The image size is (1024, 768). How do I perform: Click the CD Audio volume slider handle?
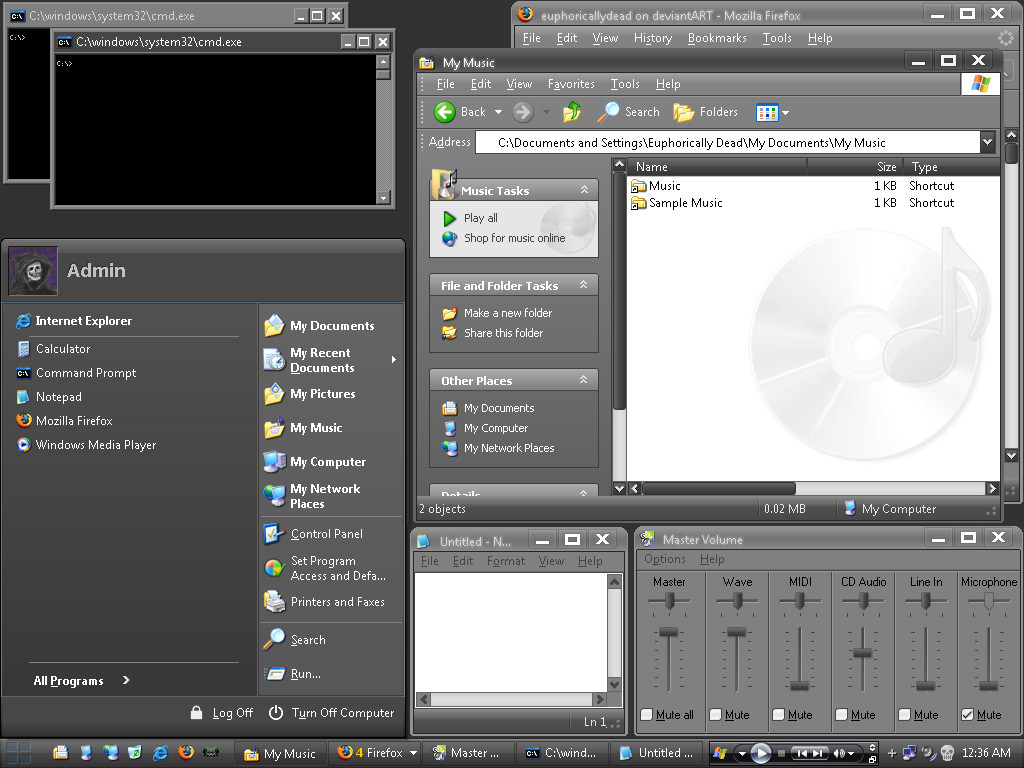click(863, 653)
